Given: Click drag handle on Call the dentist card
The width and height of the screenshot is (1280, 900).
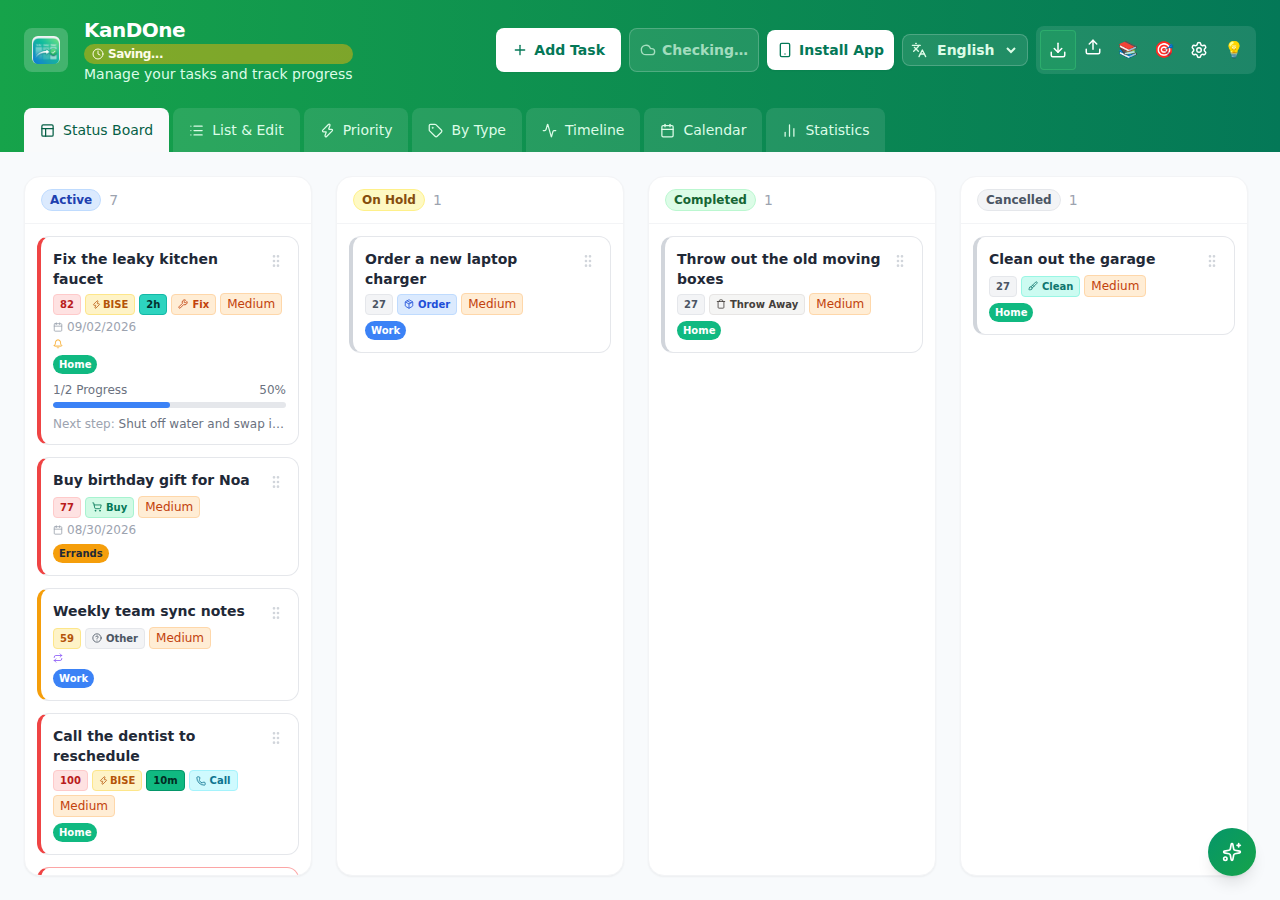Looking at the screenshot, I should point(276,738).
